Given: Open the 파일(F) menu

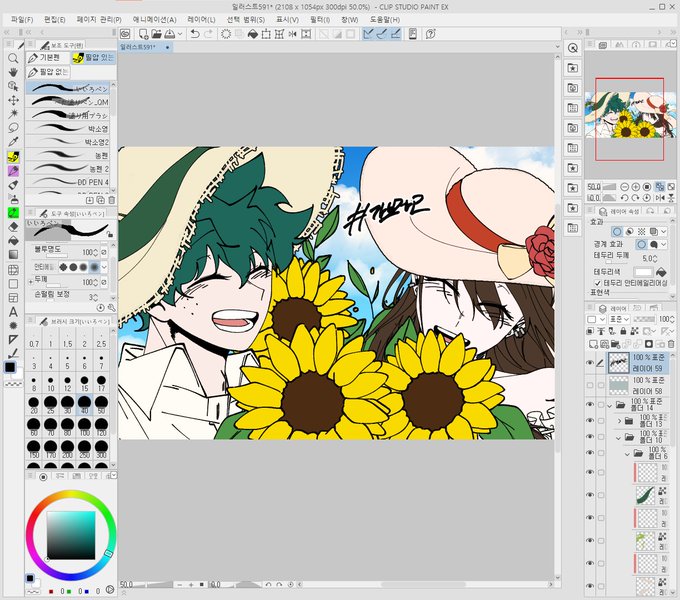Looking at the screenshot, I should pos(22,20).
